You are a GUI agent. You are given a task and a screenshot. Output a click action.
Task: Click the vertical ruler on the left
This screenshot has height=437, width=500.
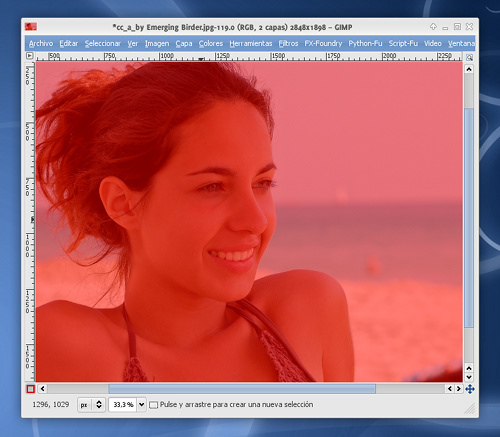30,221
